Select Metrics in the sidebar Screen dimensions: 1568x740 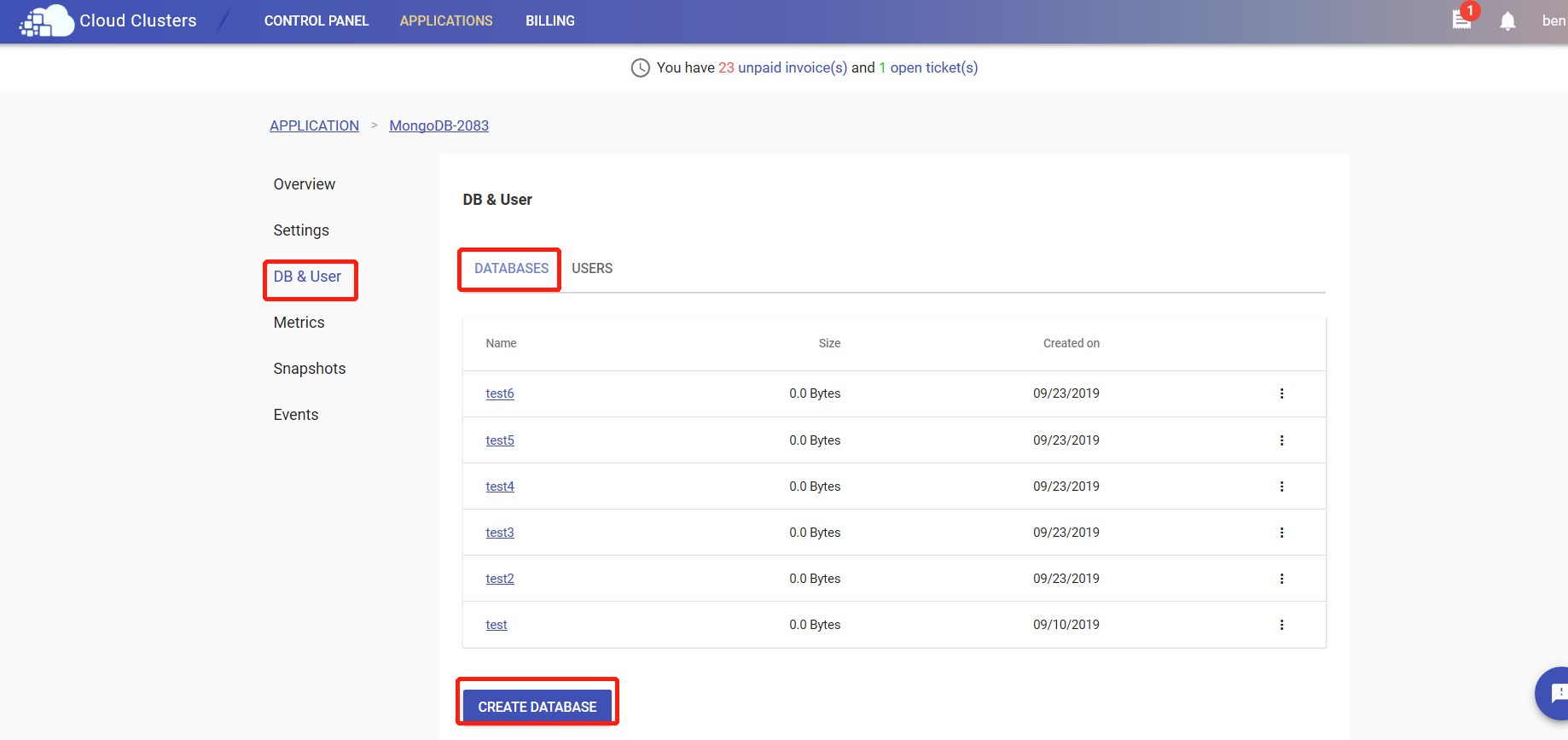(299, 323)
